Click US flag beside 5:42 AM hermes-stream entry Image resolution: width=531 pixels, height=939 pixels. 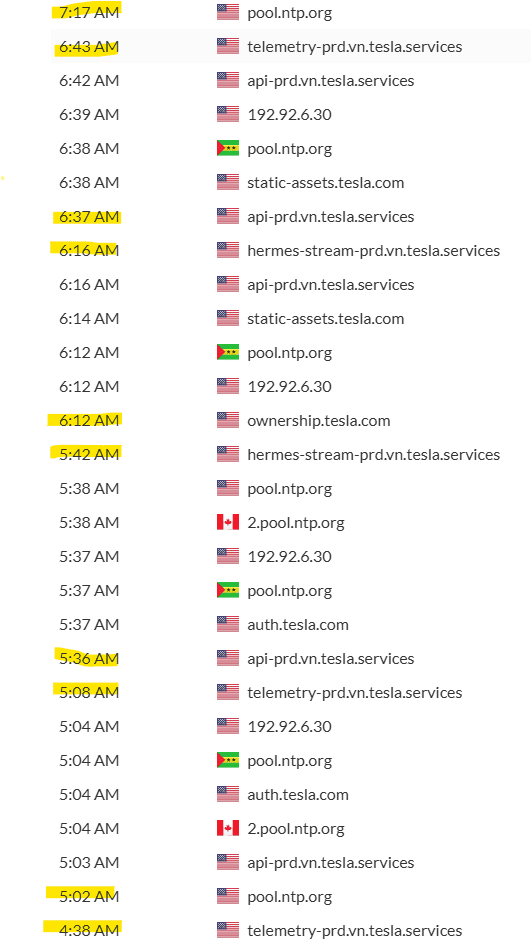227,455
